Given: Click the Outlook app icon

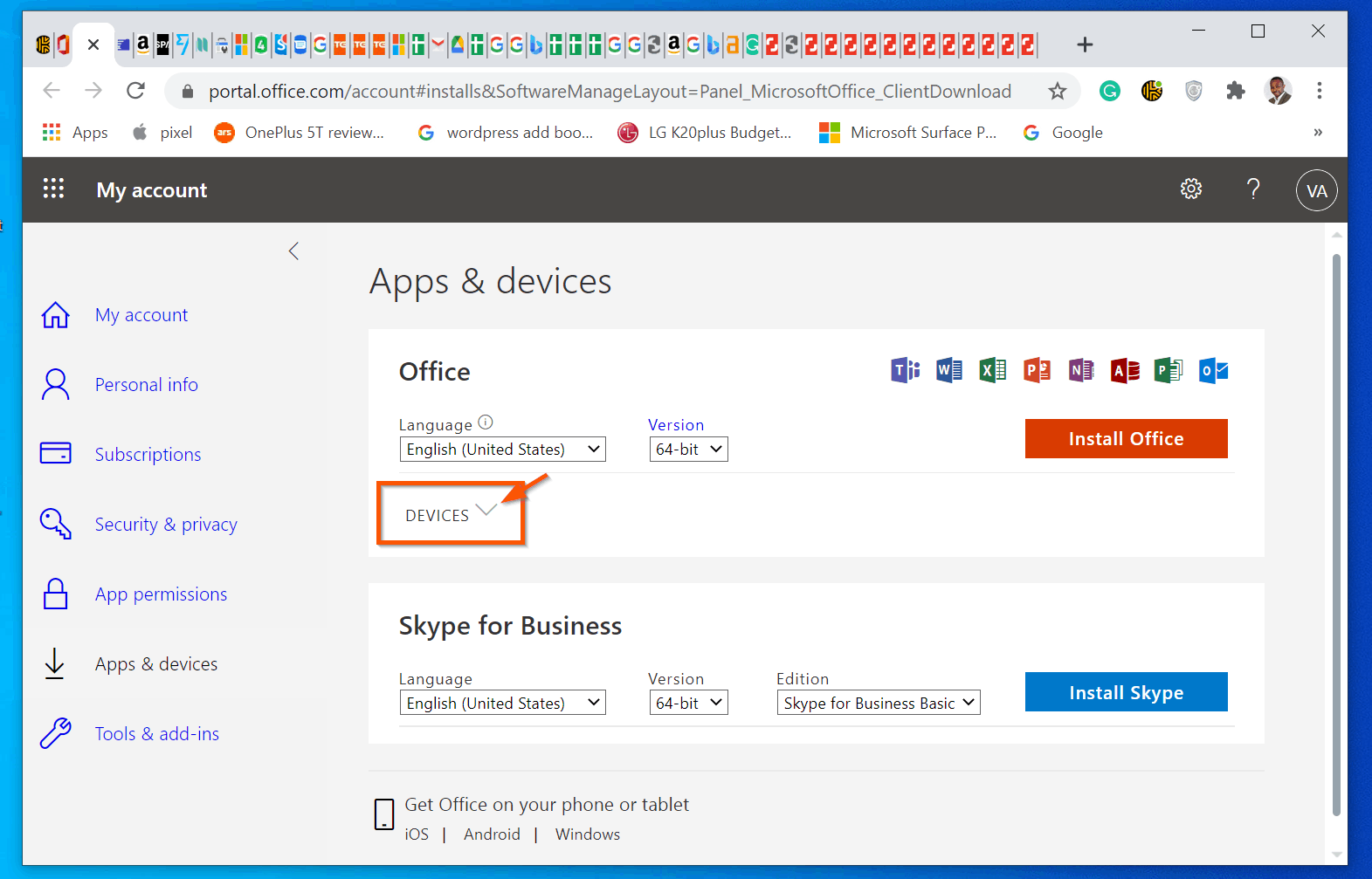Looking at the screenshot, I should pos(1214,370).
